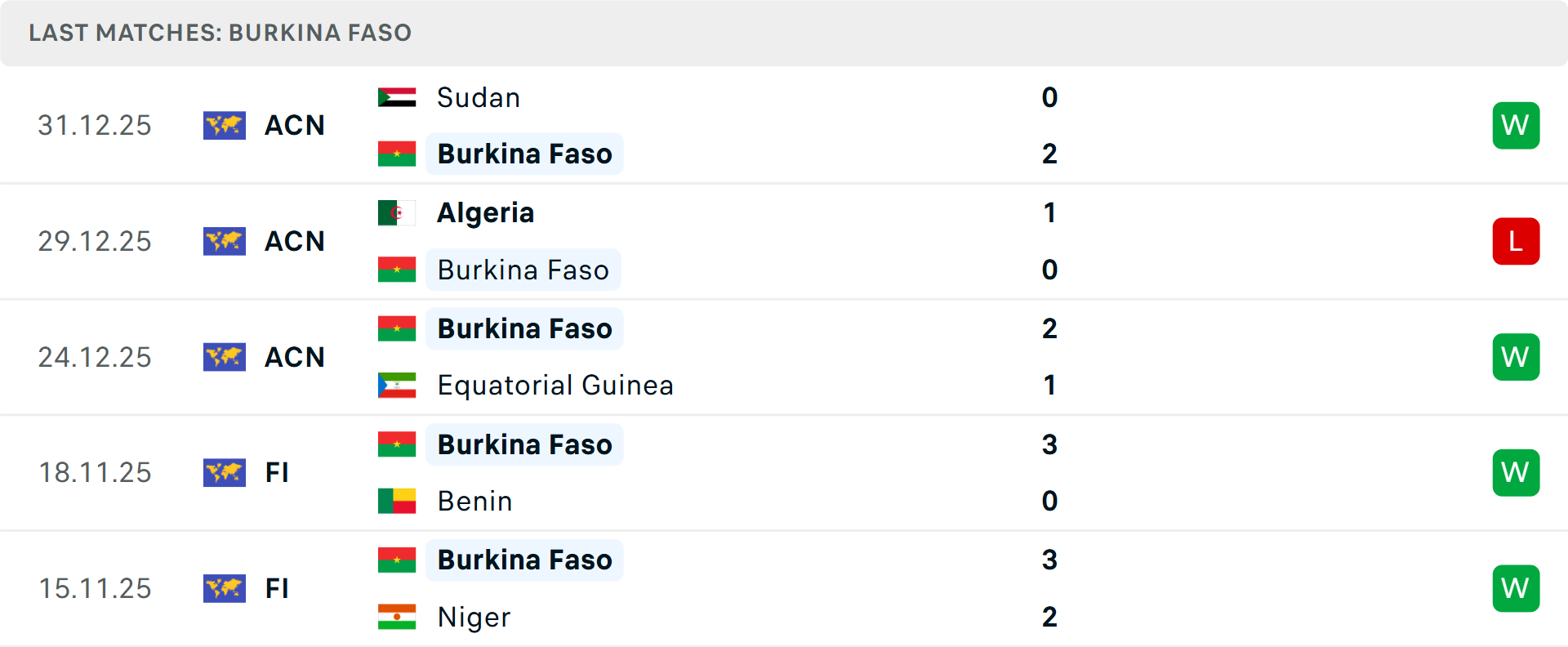
Task: Open the Algeria team link
Action: tap(485, 213)
